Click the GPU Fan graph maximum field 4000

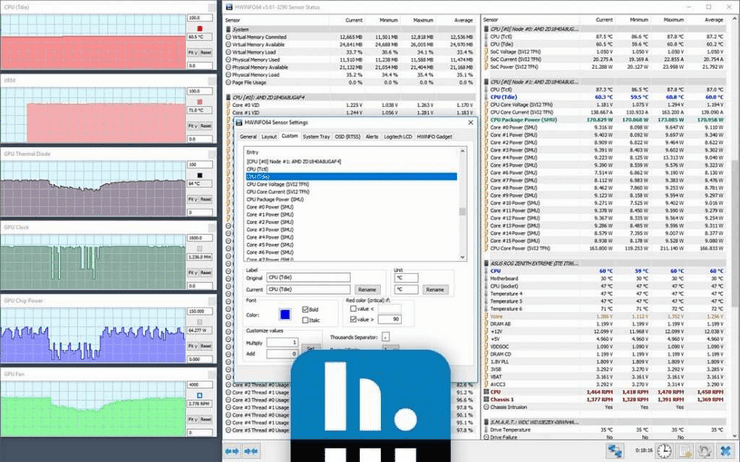tap(200, 385)
